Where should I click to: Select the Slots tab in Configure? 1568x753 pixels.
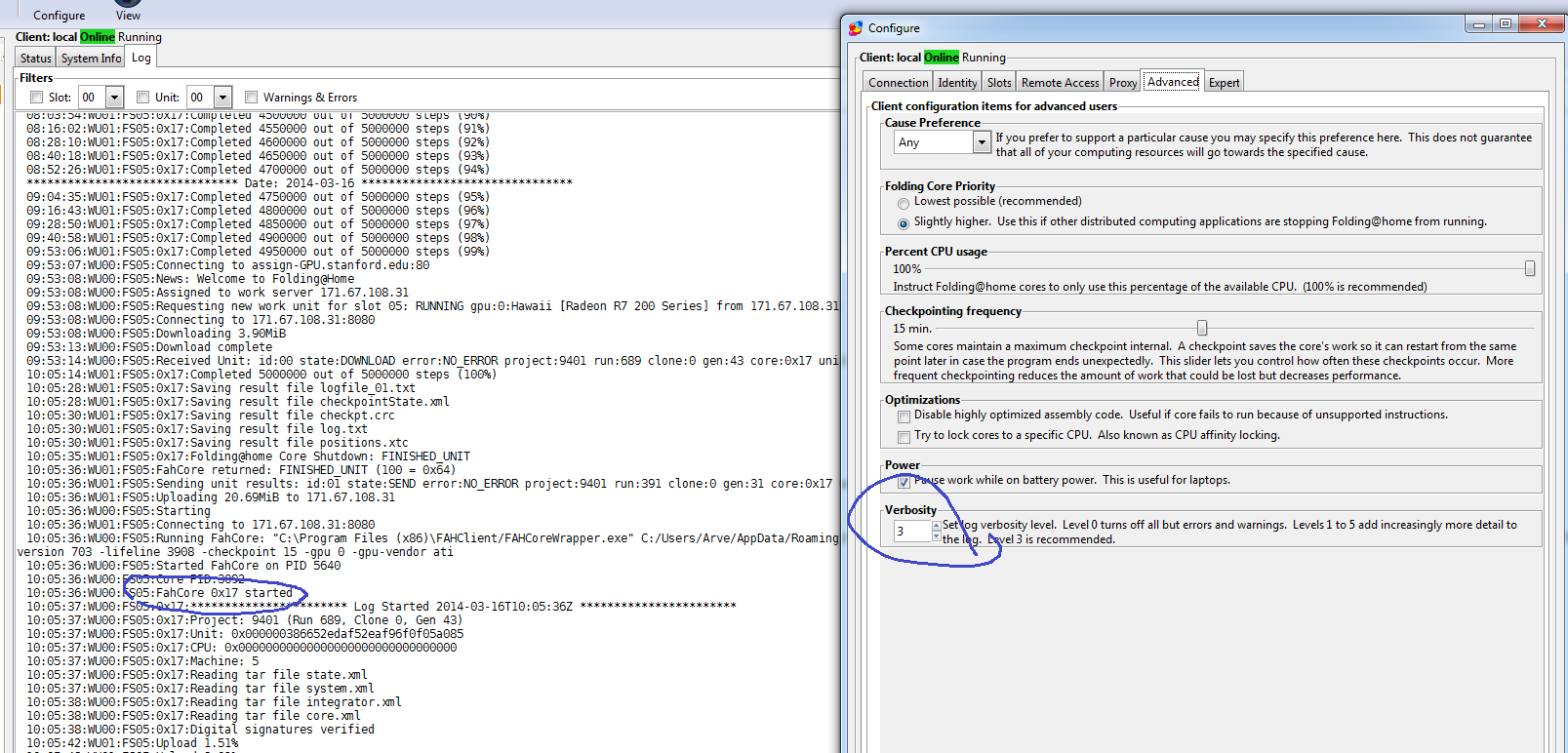pyautogui.click(x=999, y=83)
